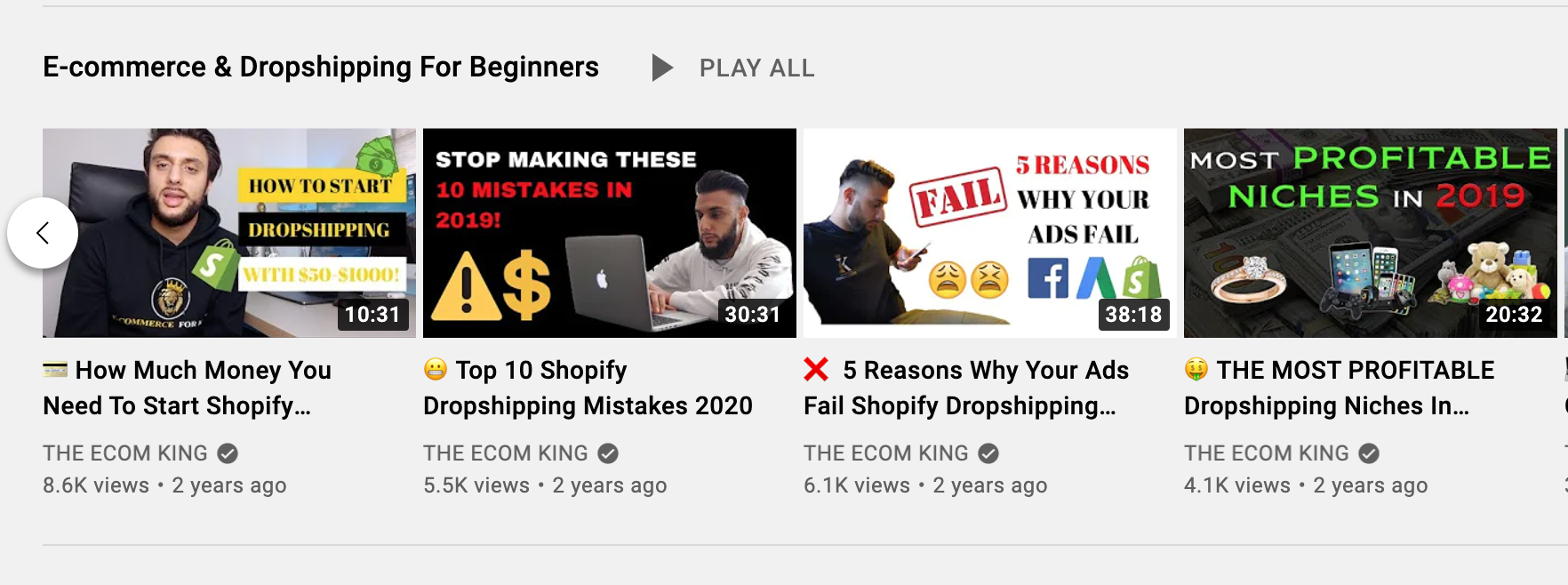
Task: Click the 30:31 duration badge
Action: 753,315
